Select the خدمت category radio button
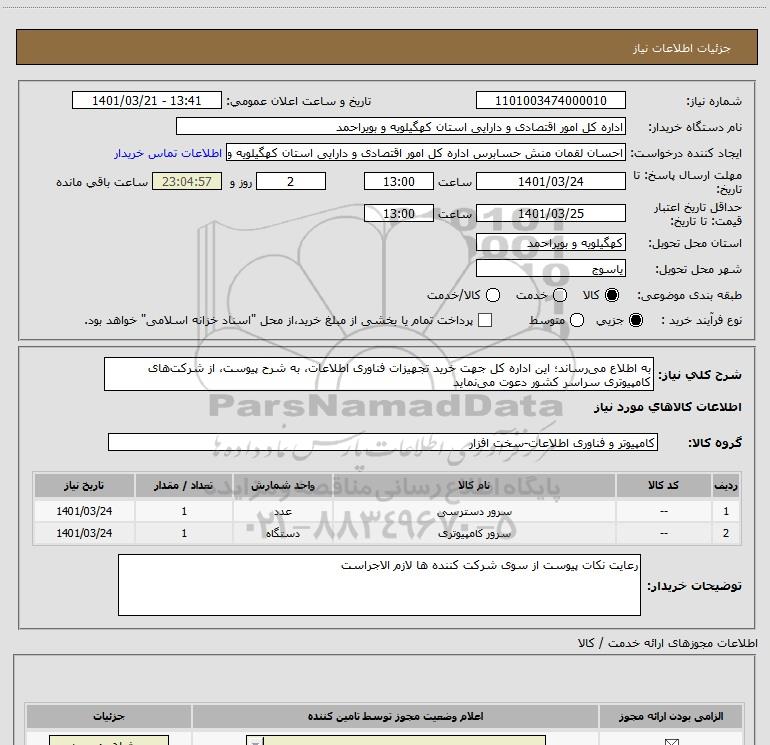The width and height of the screenshot is (770, 745). coord(560,295)
